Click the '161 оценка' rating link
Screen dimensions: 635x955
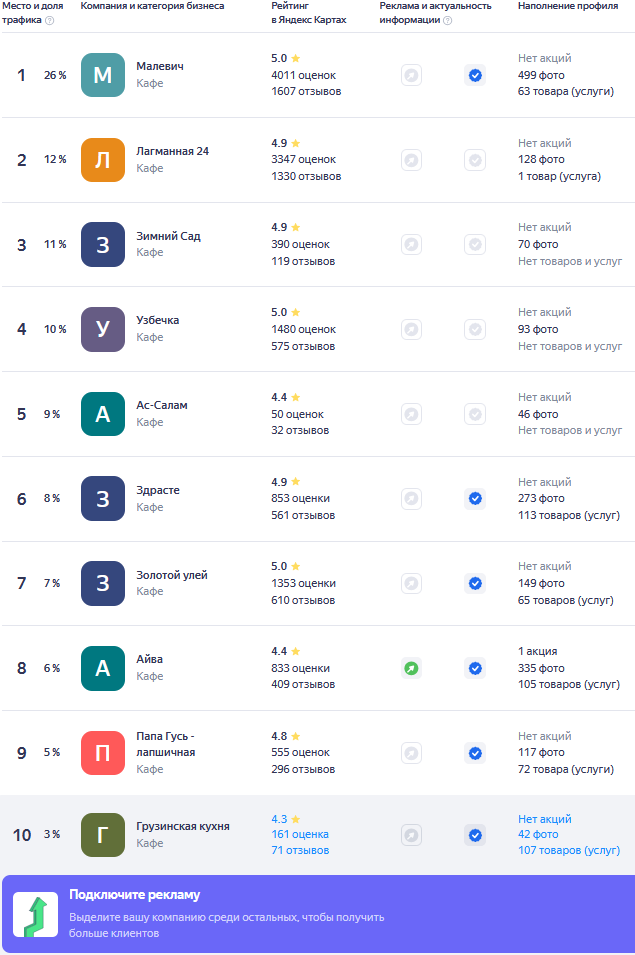(x=300, y=834)
